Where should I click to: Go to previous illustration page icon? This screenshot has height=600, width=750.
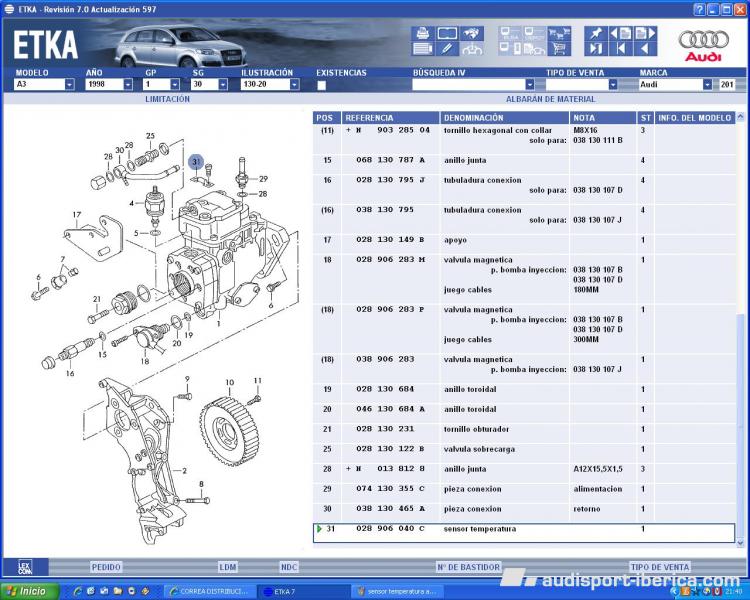click(x=620, y=33)
